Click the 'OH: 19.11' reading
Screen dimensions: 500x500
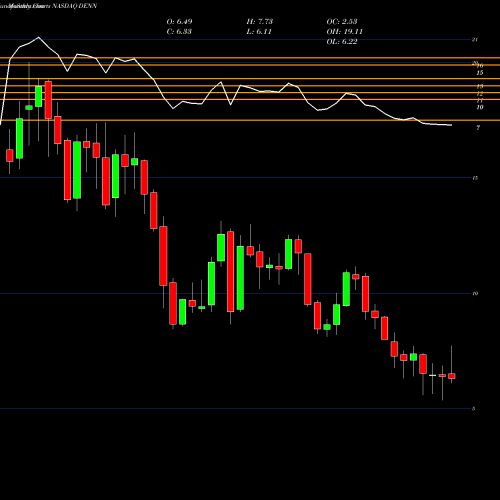point(345,32)
